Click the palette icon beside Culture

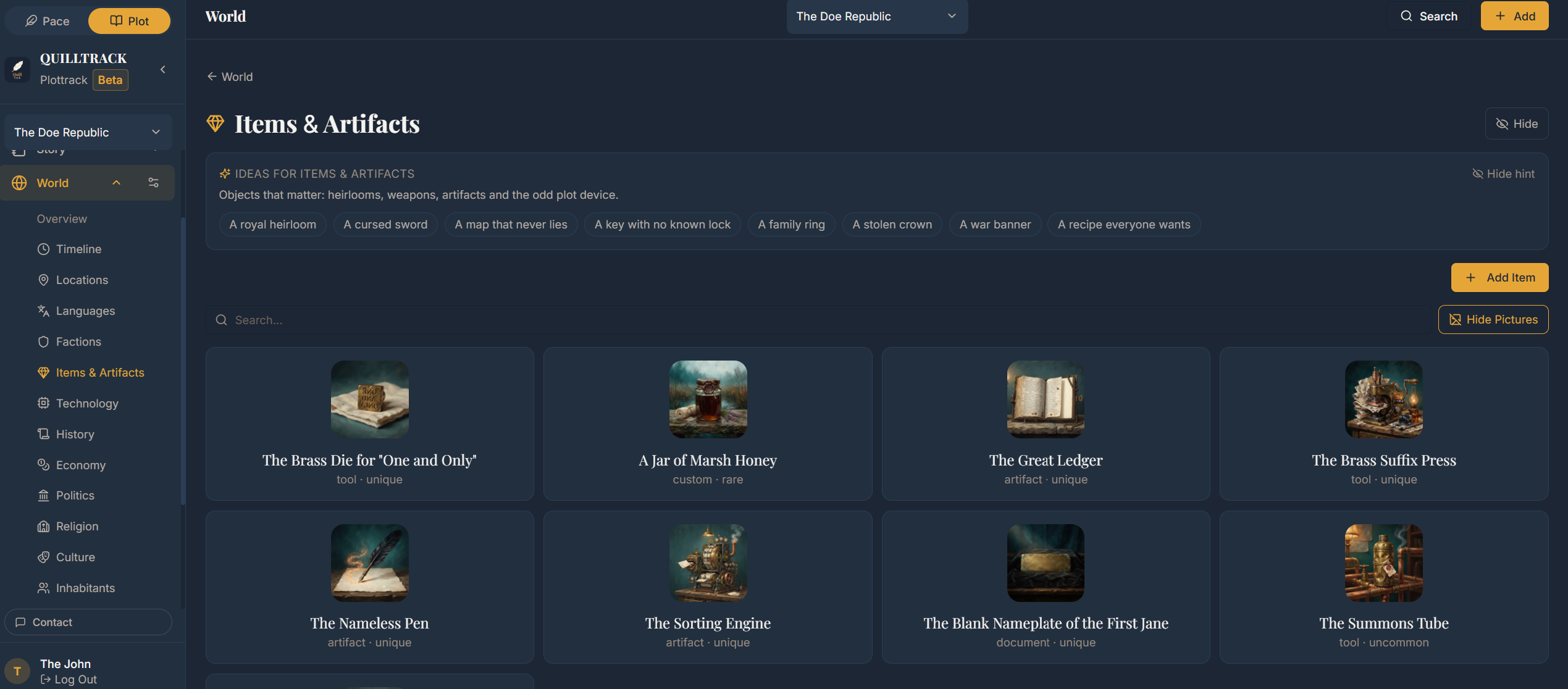(x=43, y=557)
